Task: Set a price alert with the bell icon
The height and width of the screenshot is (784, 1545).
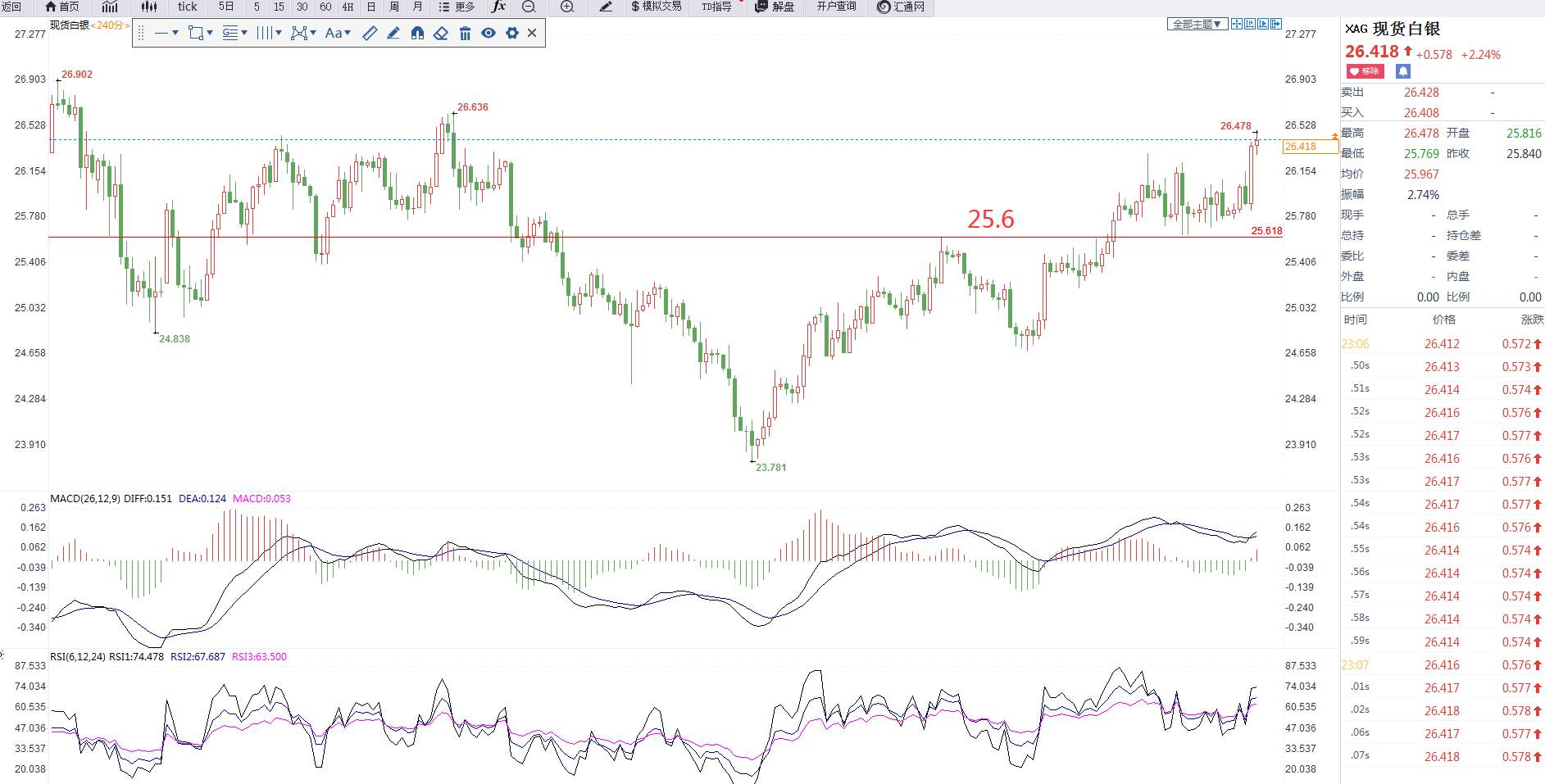Action: [1403, 71]
